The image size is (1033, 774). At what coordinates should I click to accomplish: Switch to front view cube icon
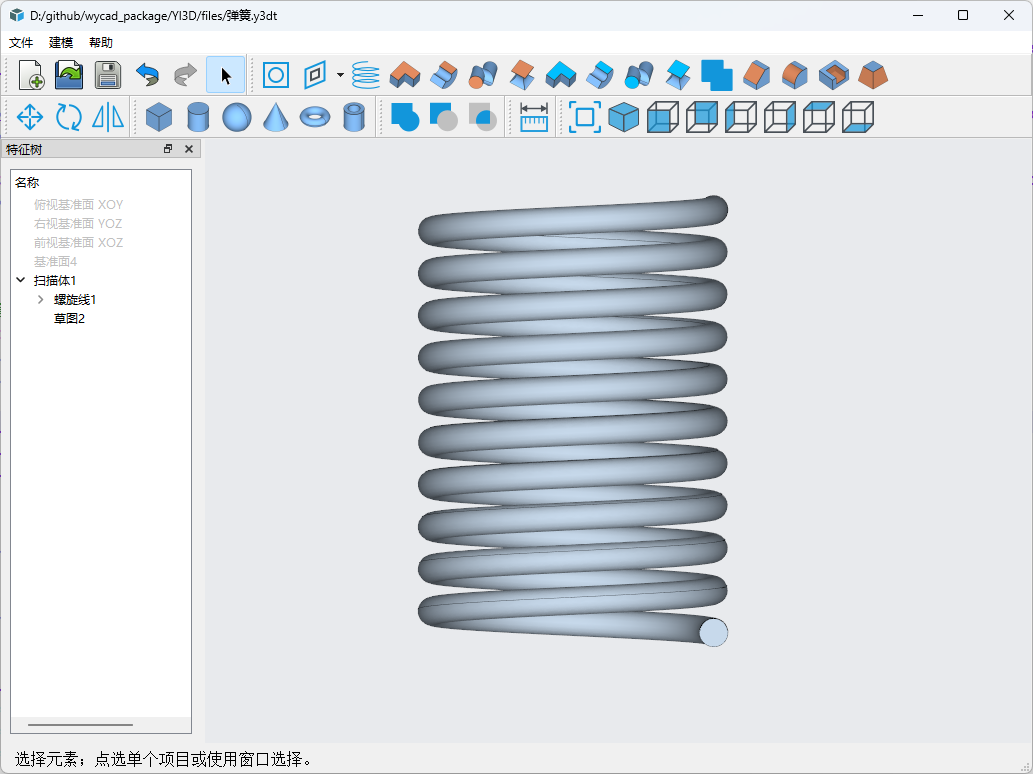coord(663,117)
